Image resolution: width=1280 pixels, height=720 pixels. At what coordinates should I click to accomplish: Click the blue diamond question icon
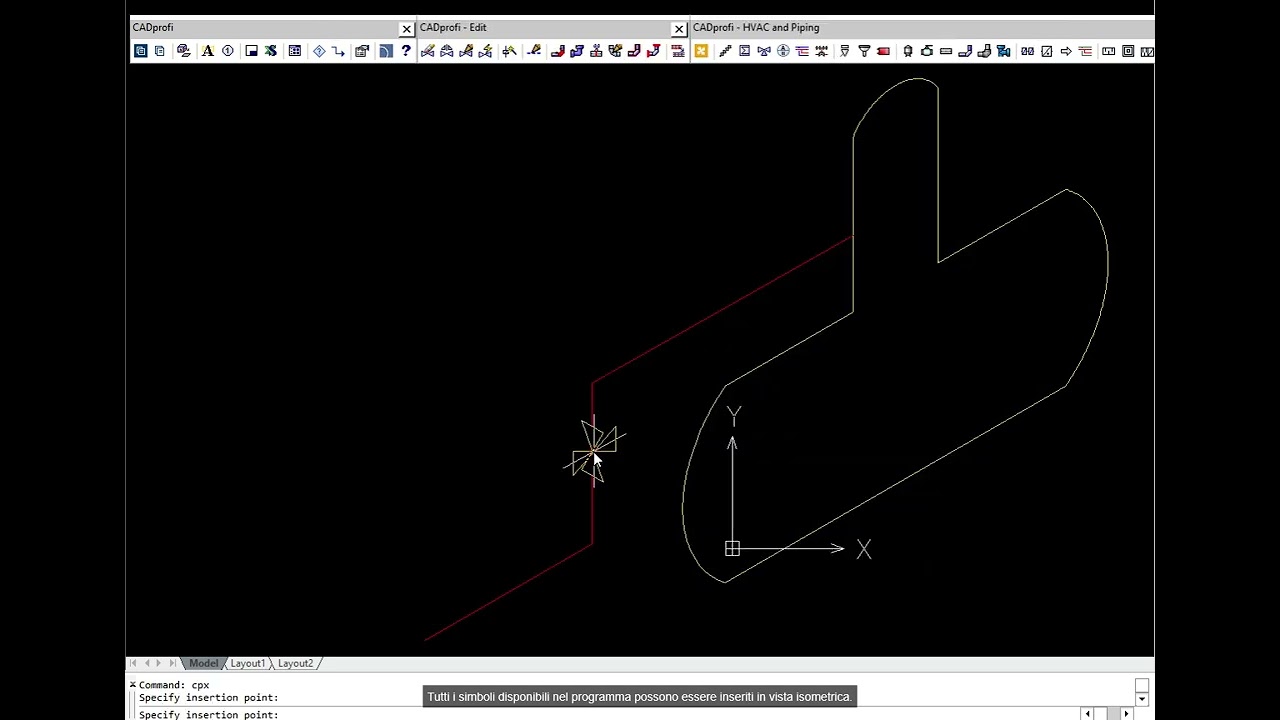click(319, 51)
